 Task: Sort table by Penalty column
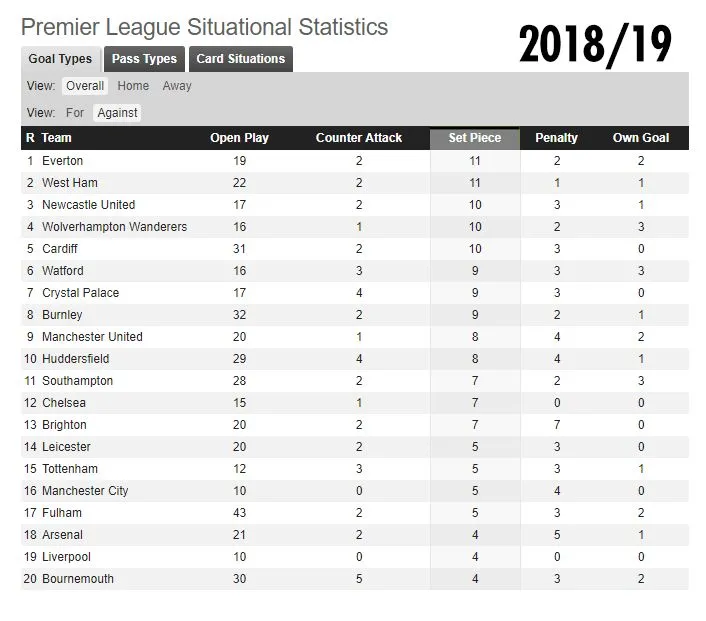tap(556, 138)
